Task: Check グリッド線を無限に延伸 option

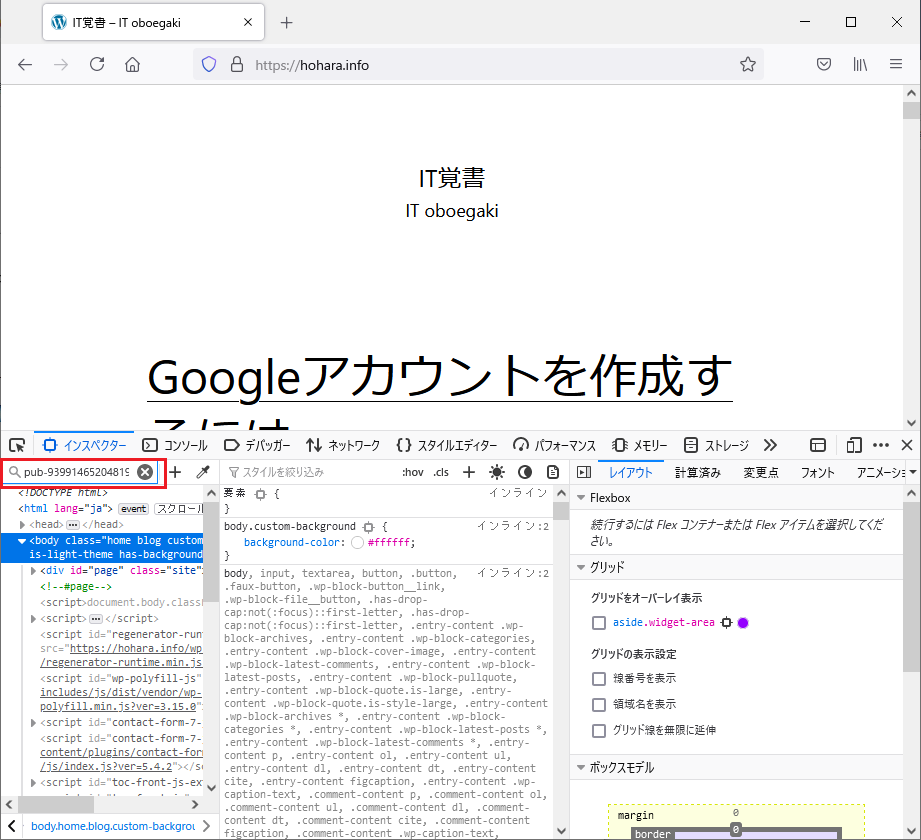Action: click(599, 731)
